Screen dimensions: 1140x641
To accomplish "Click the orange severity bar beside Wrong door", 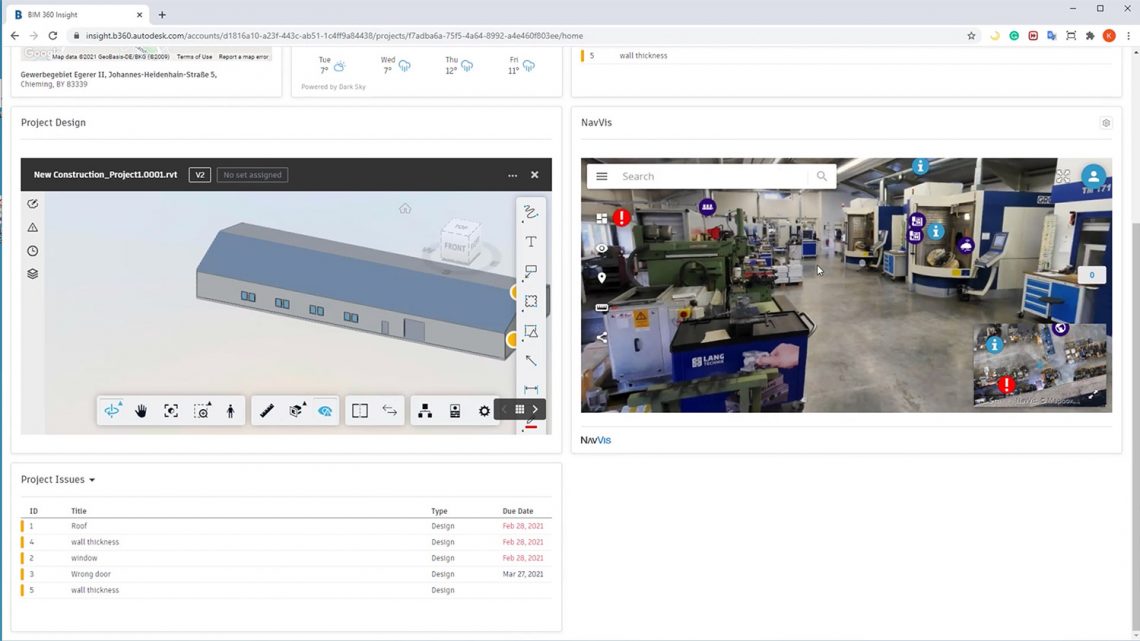I will coord(21,573).
